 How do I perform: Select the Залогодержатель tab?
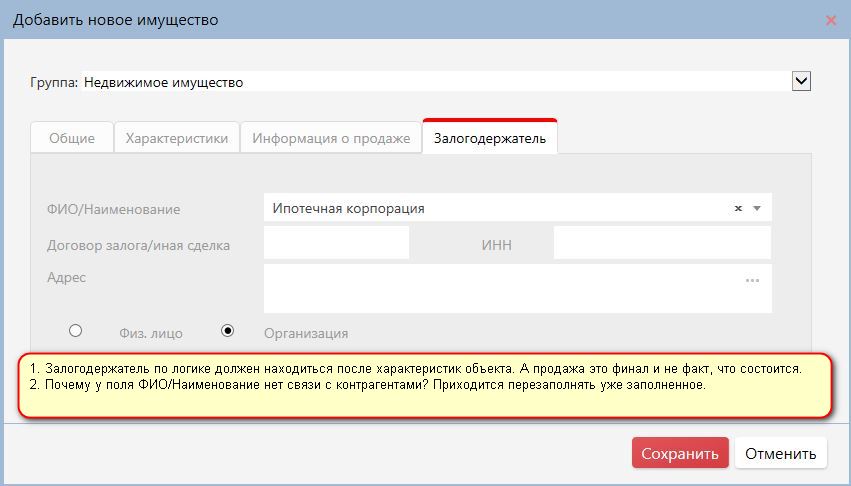[x=489, y=139]
